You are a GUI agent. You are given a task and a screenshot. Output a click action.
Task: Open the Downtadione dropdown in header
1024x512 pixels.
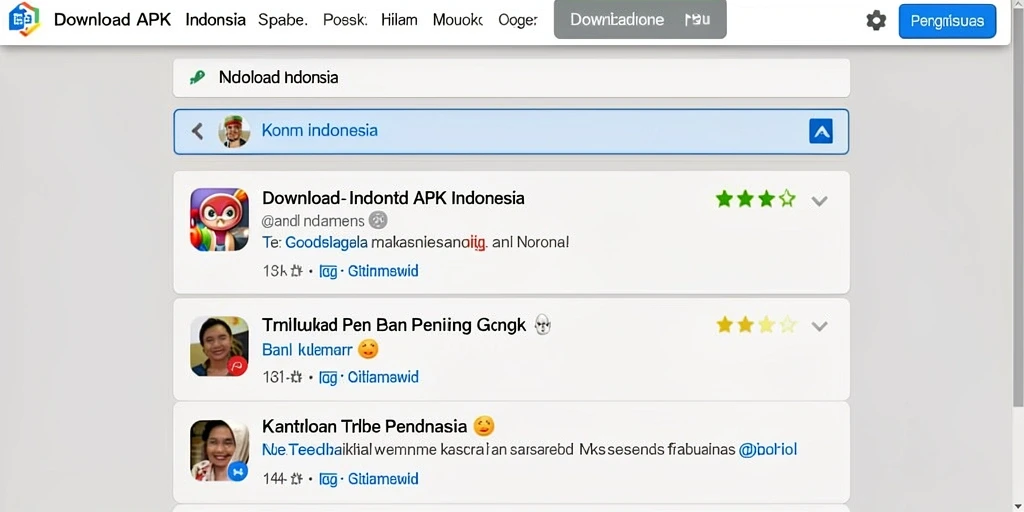coord(640,20)
